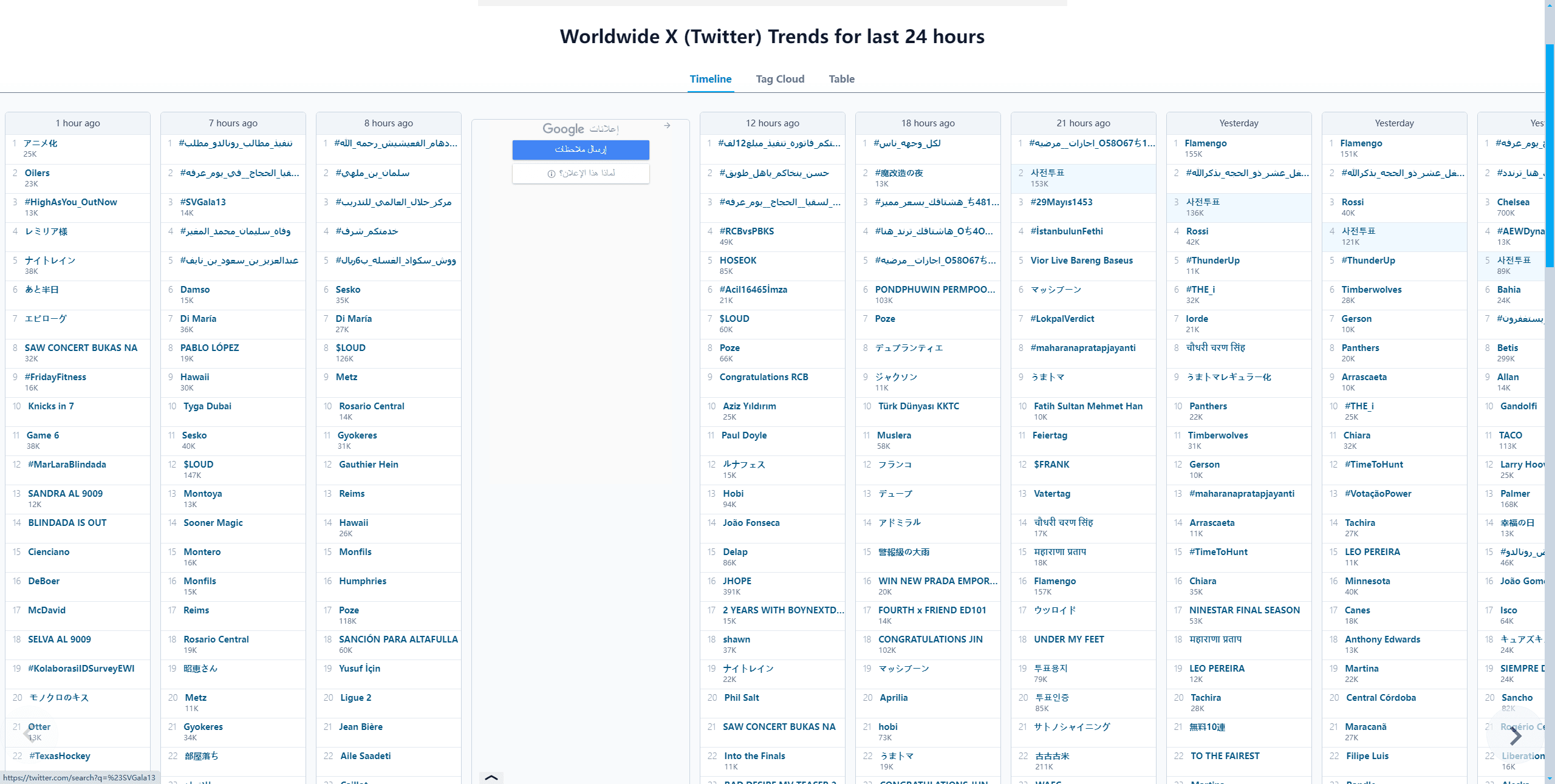Open the Phil Salt trend
Viewport: 1555px width, 784px height.
tap(741, 698)
